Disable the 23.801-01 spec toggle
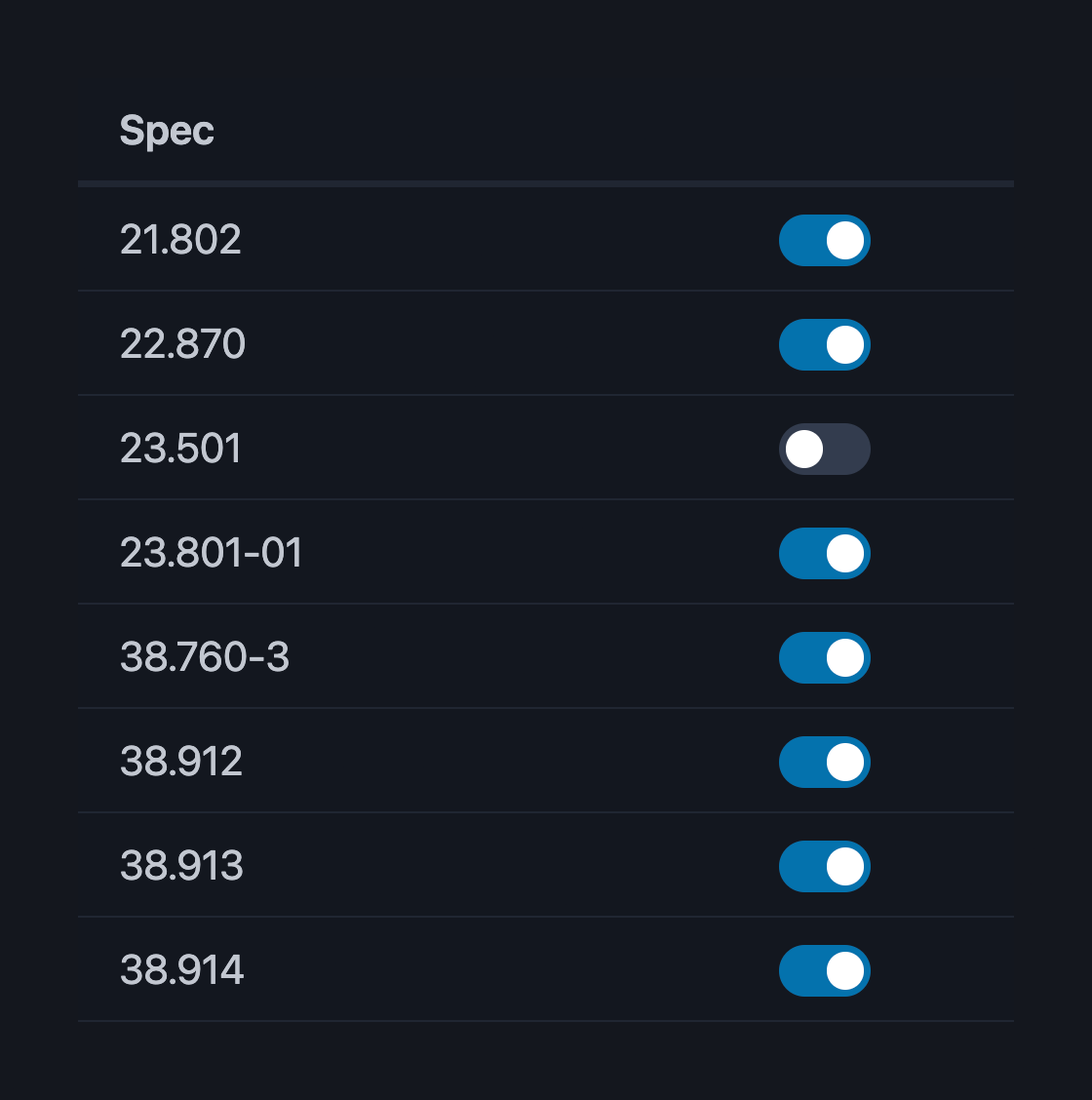 click(x=825, y=553)
